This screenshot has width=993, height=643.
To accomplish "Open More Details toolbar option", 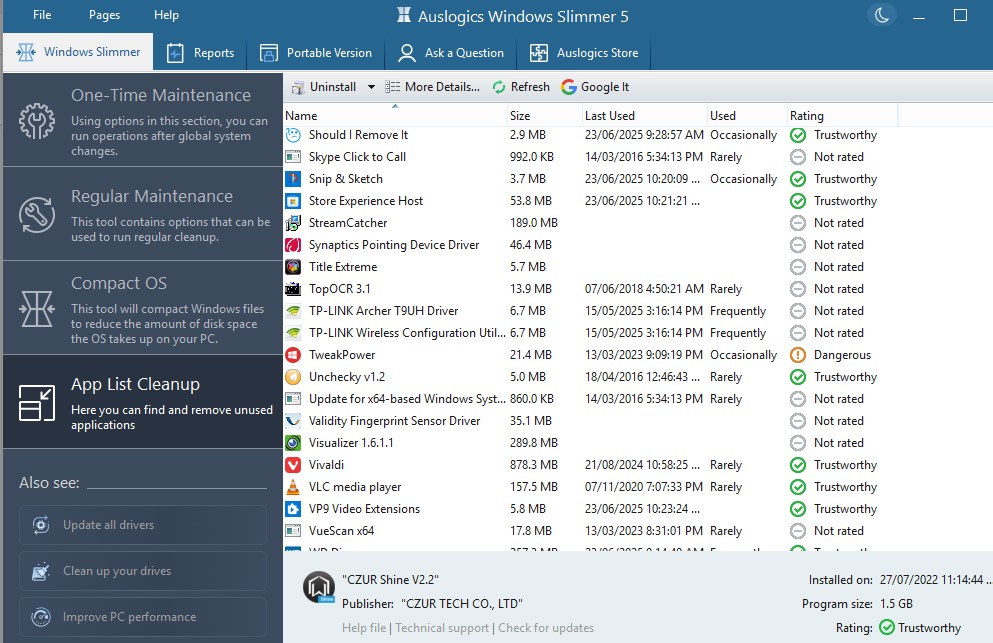I will (432, 87).
